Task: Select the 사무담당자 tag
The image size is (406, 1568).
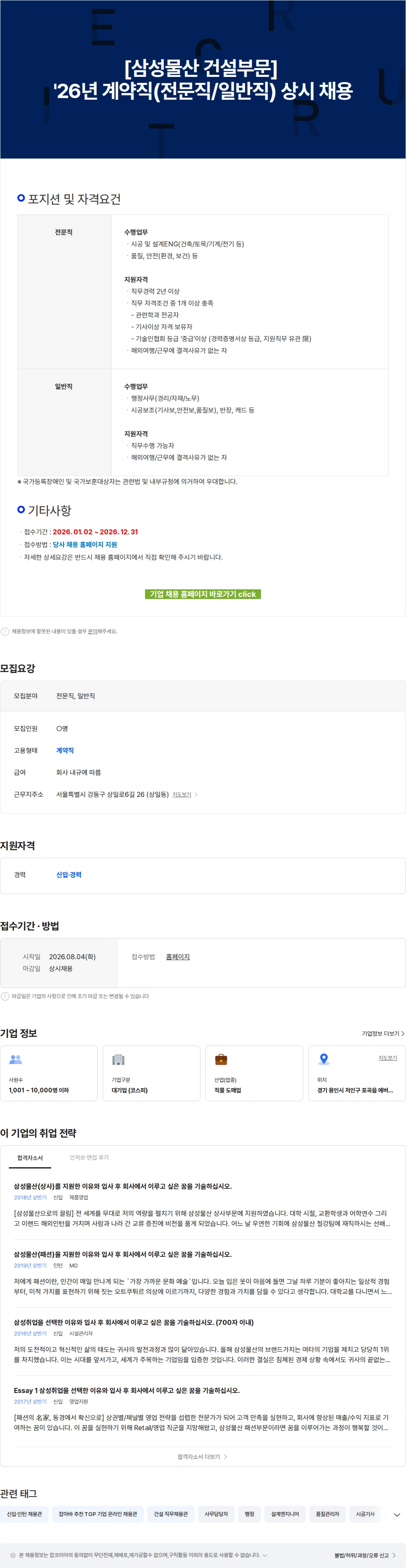Action: click(x=216, y=1514)
